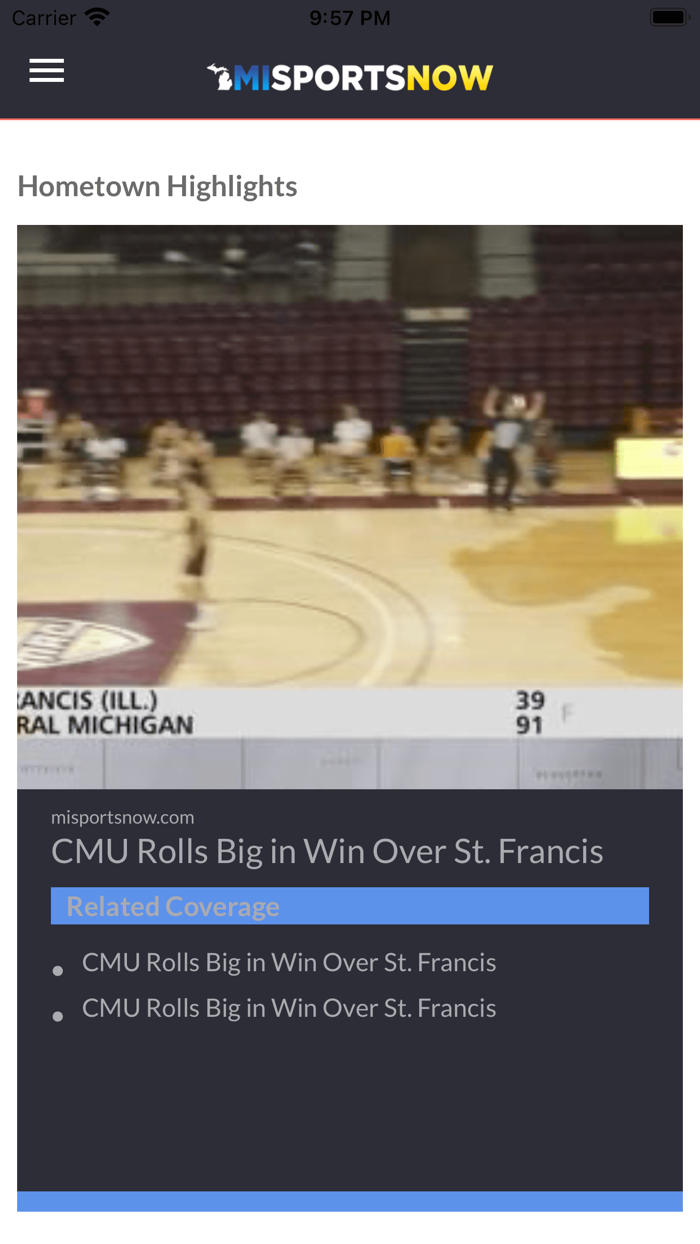Tap the misportsnow.com source link

click(122, 817)
